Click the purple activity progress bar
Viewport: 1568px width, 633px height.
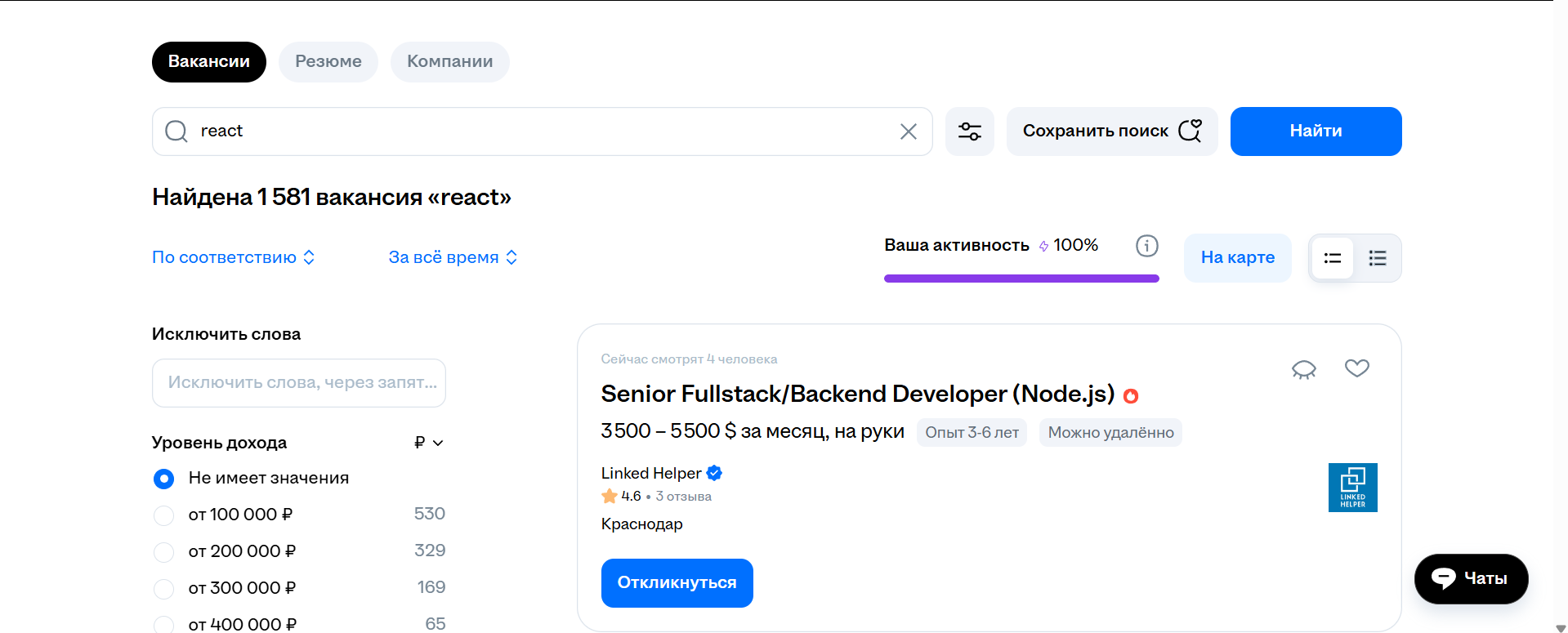(x=1021, y=279)
